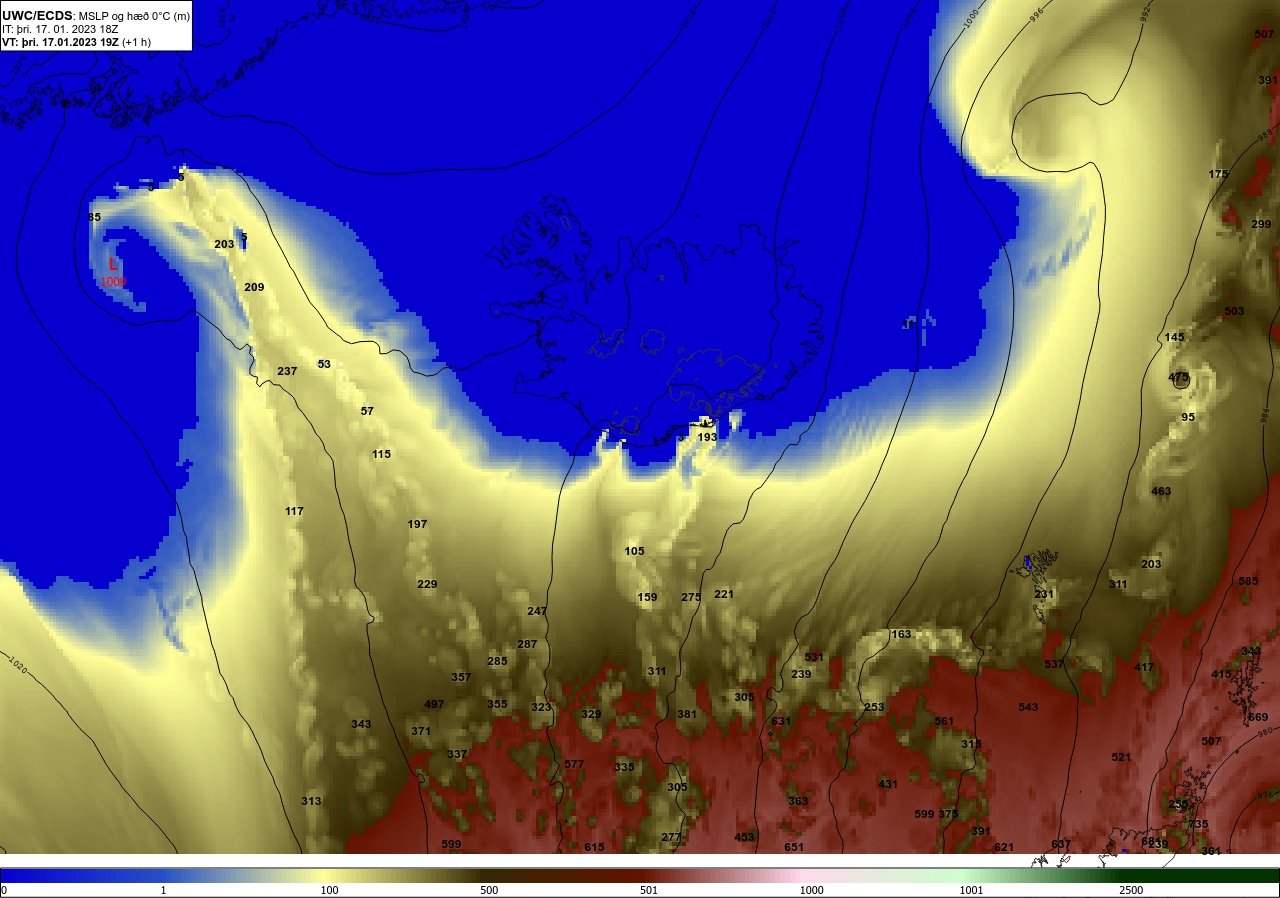Click the 'MSLP og hæð 0°C (m)' label

pyautogui.click(x=134, y=16)
